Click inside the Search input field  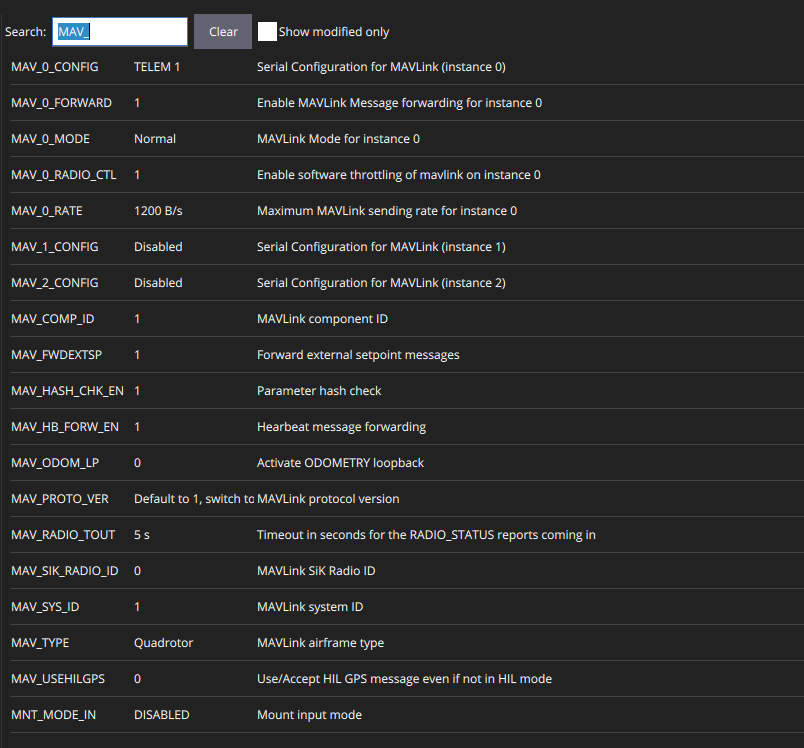point(120,31)
